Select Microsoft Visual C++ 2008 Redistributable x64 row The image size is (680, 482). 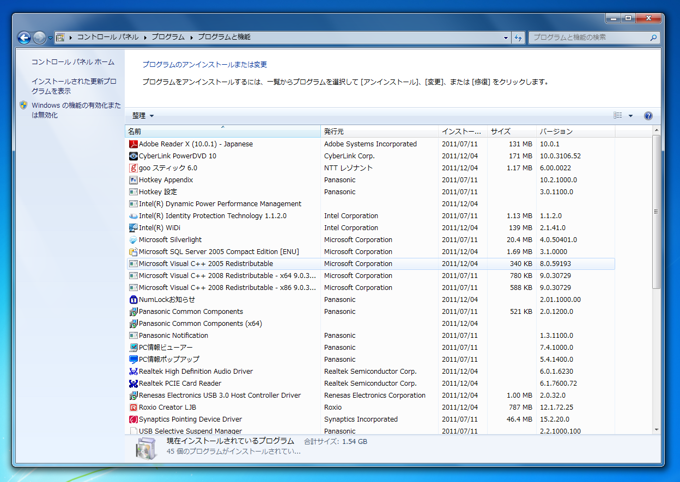coord(371,275)
